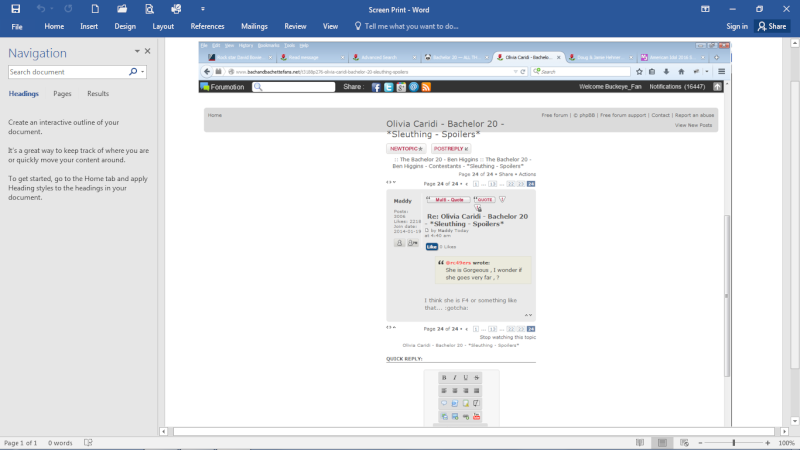Click the 0 words count in status bar
Screen dimensions: 800x450
point(60,443)
